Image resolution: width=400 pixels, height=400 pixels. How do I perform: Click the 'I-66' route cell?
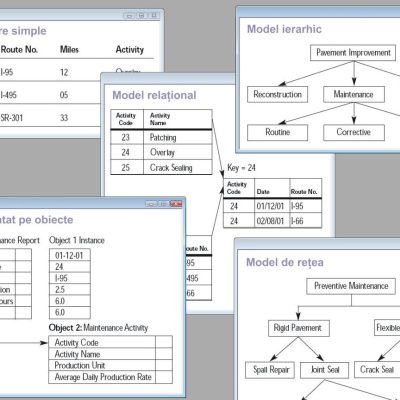(306, 221)
